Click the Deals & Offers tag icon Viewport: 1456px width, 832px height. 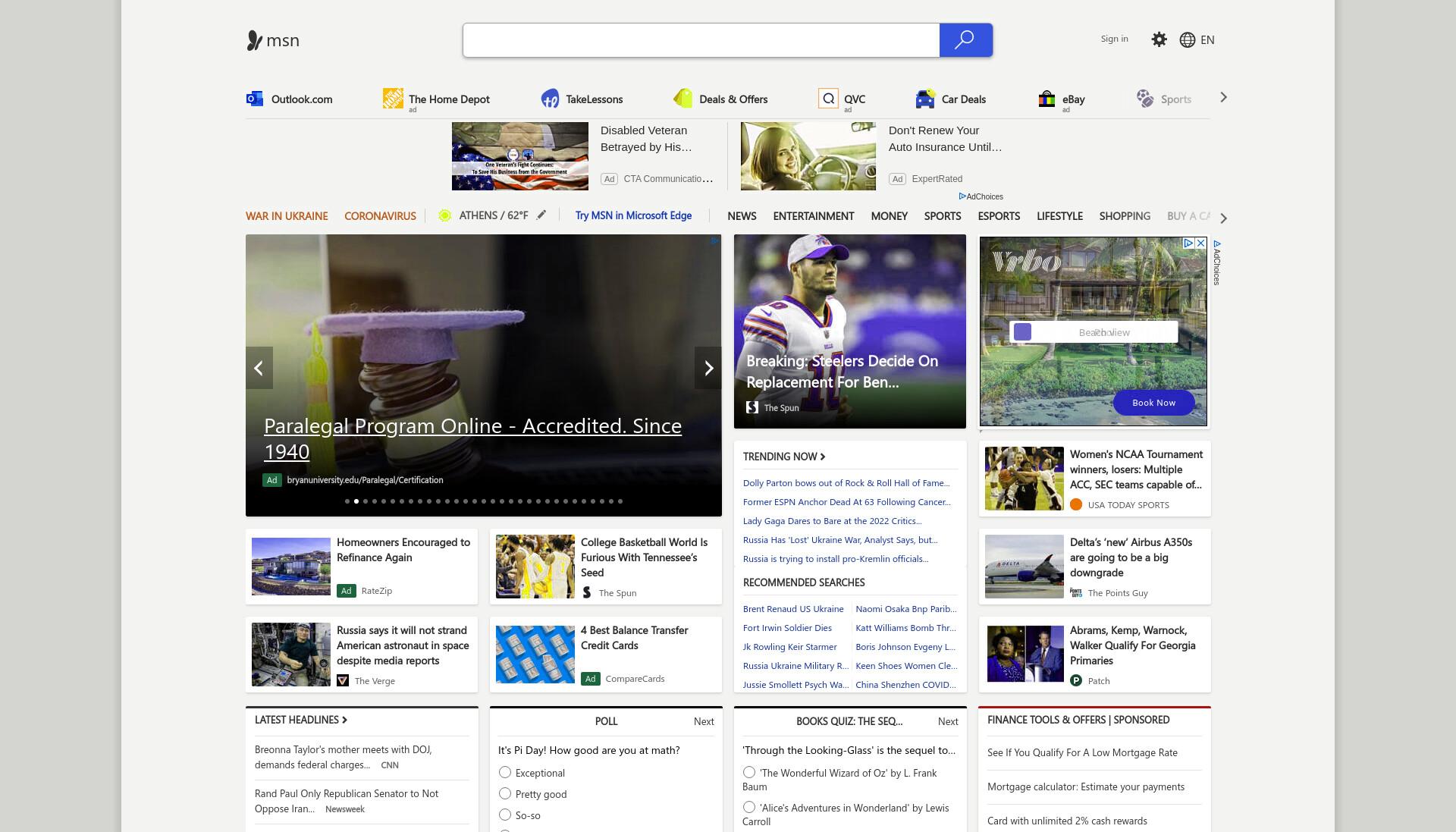tap(682, 99)
